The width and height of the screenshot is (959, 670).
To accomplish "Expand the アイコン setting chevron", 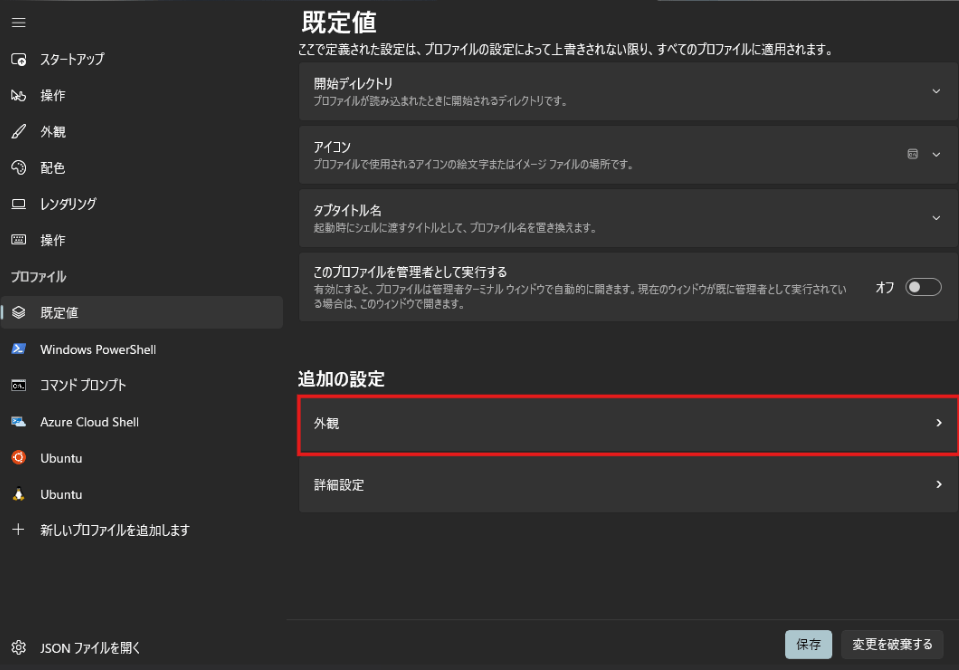I will click(x=936, y=155).
